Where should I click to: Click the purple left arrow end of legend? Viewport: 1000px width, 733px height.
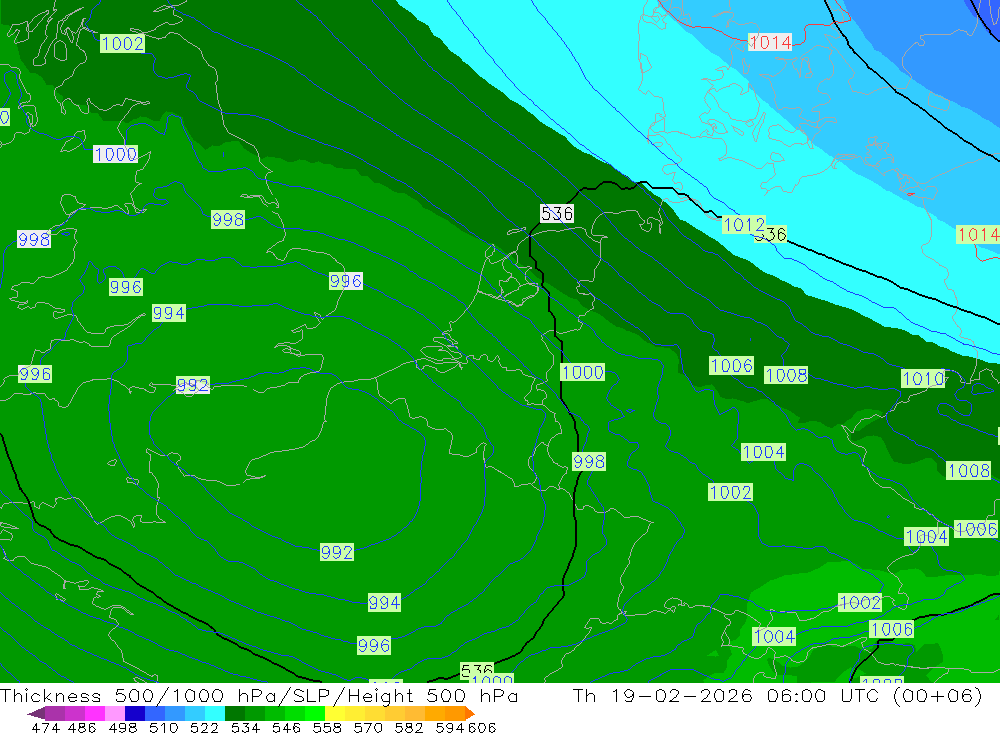click(x=36, y=713)
